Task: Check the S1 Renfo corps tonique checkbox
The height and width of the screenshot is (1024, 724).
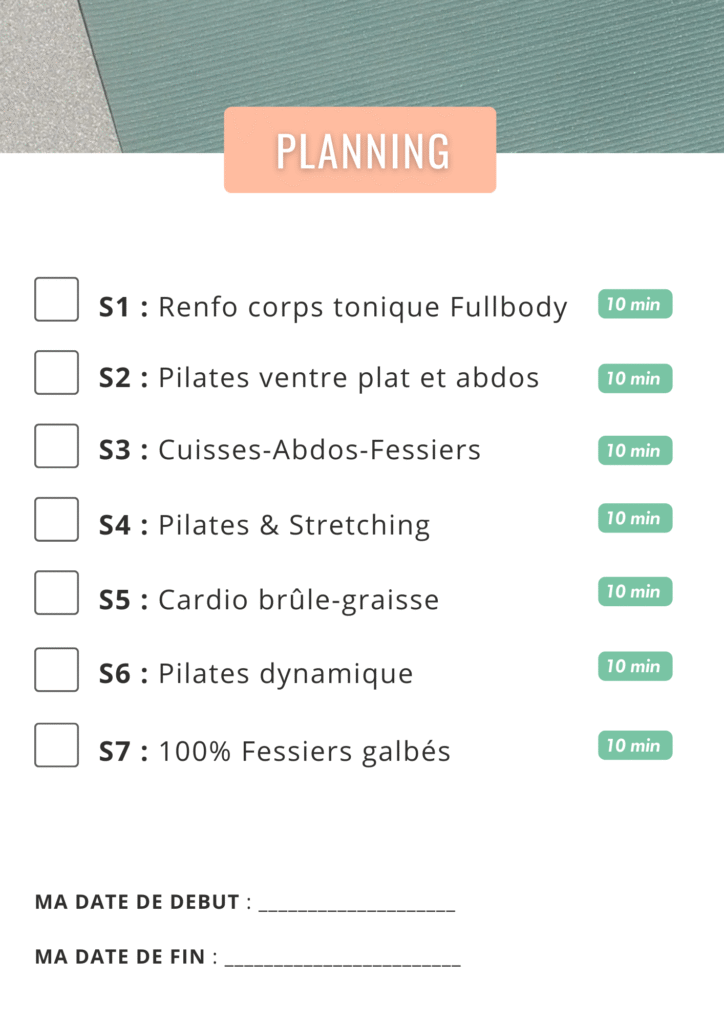Action: click(57, 300)
